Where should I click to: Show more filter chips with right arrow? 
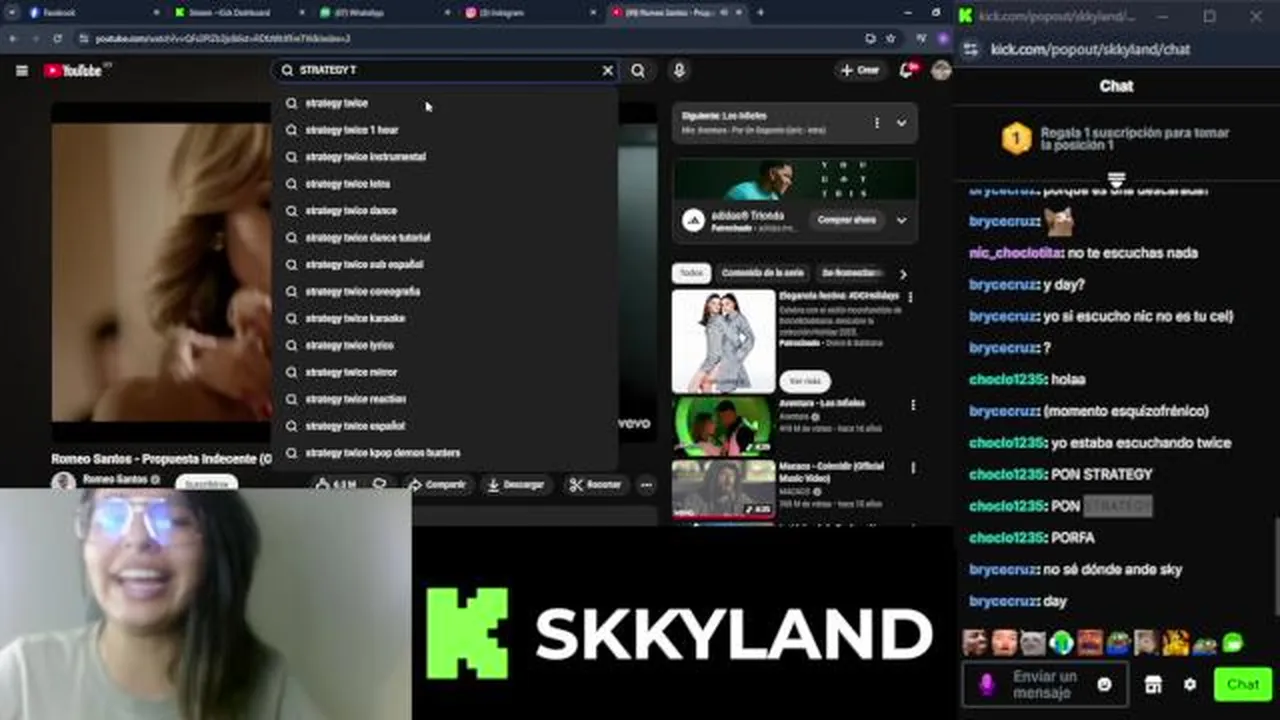pos(903,274)
